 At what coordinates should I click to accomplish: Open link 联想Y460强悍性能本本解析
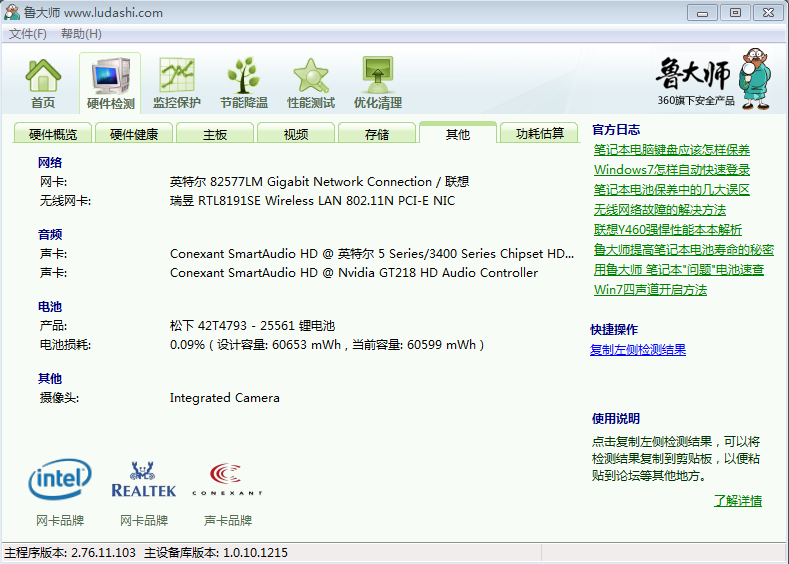668,230
